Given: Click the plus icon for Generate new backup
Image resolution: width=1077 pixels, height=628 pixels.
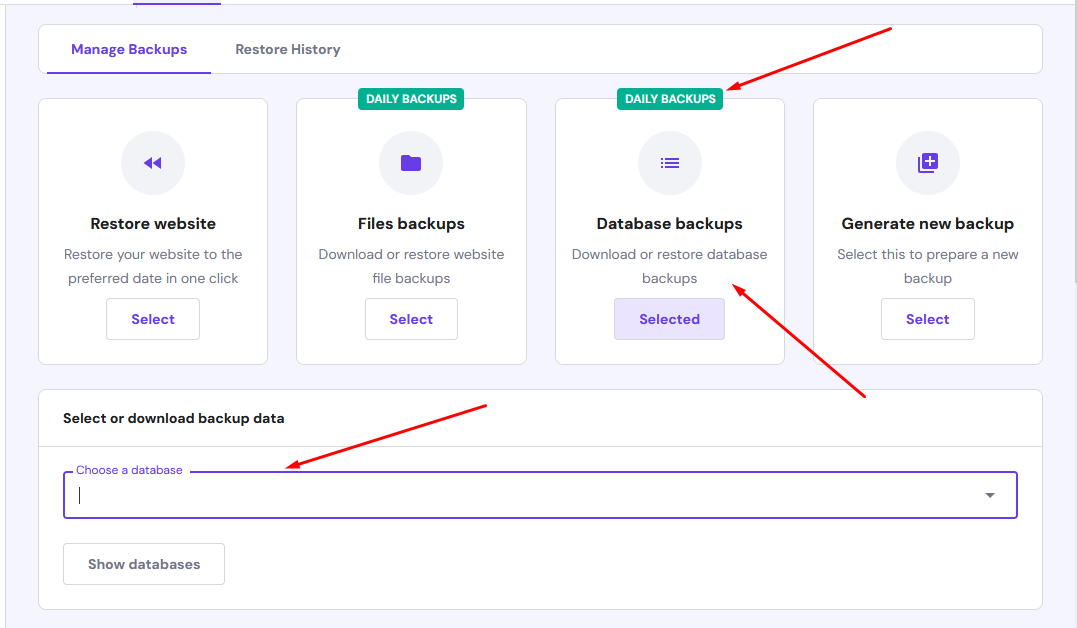Looking at the screenshot, I should (928, 163).
